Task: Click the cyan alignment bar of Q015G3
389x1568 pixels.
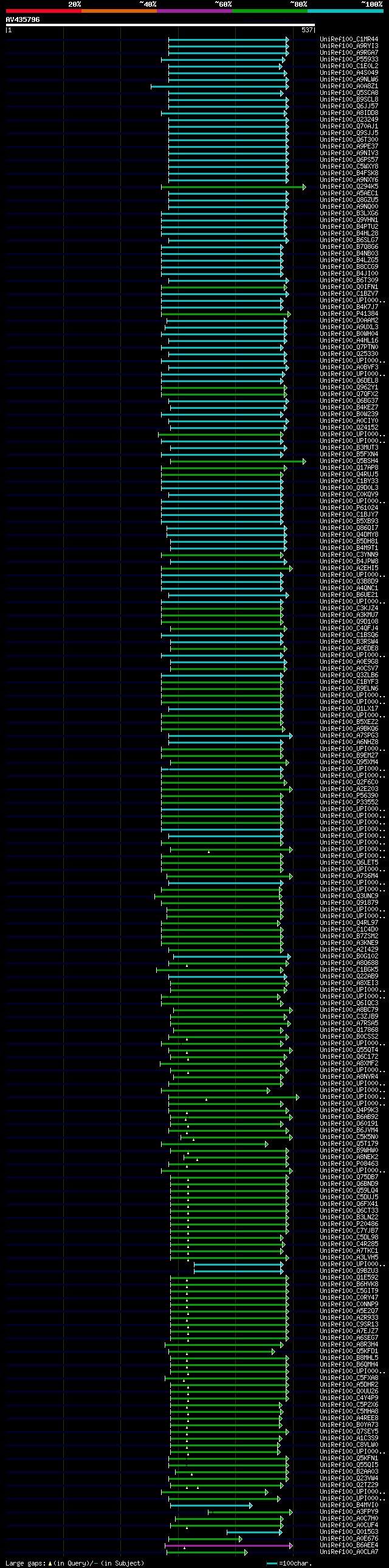Action: coord(255,1532)
